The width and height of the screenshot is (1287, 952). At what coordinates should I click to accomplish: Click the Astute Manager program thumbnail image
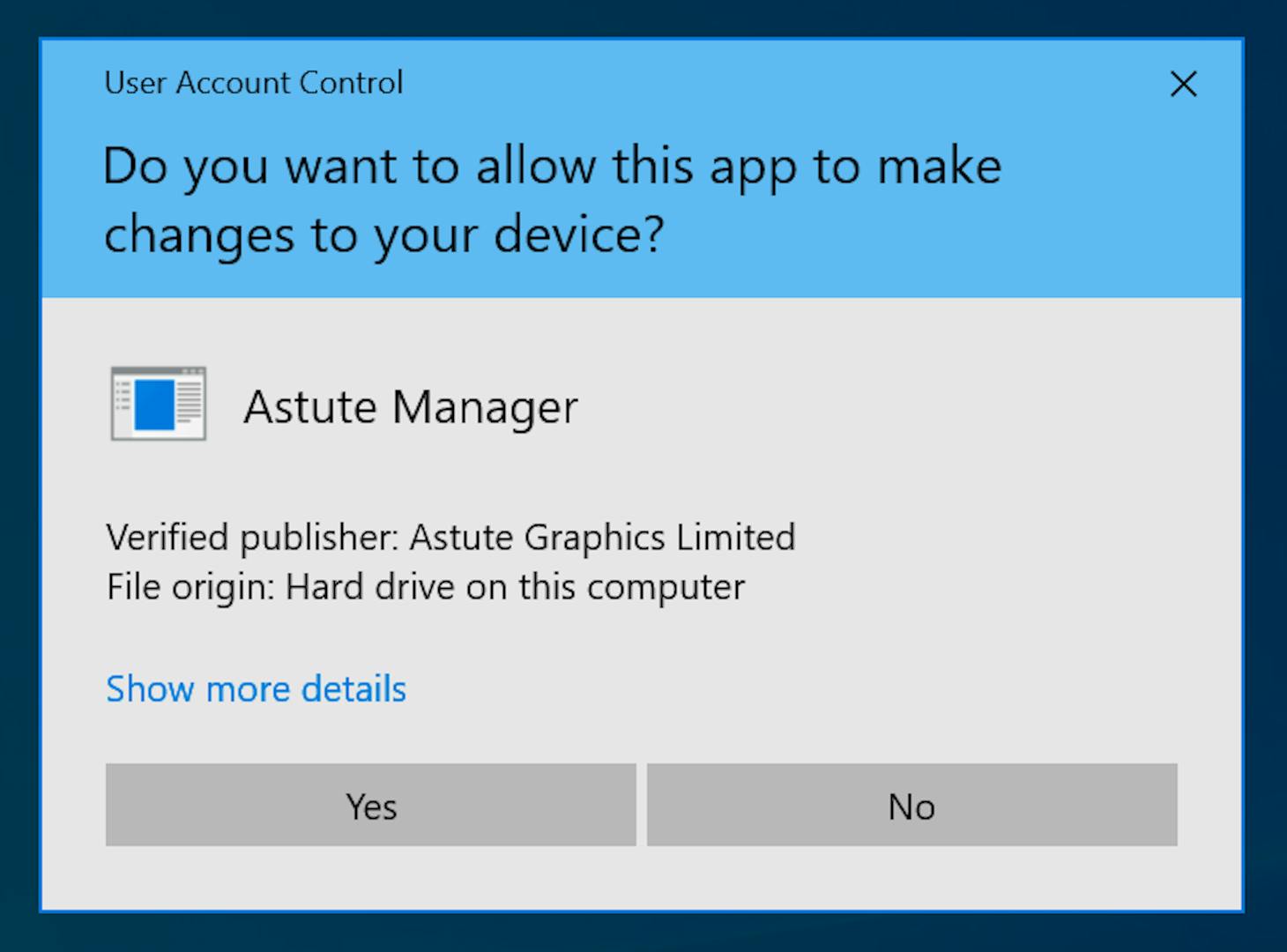[157, 403]
